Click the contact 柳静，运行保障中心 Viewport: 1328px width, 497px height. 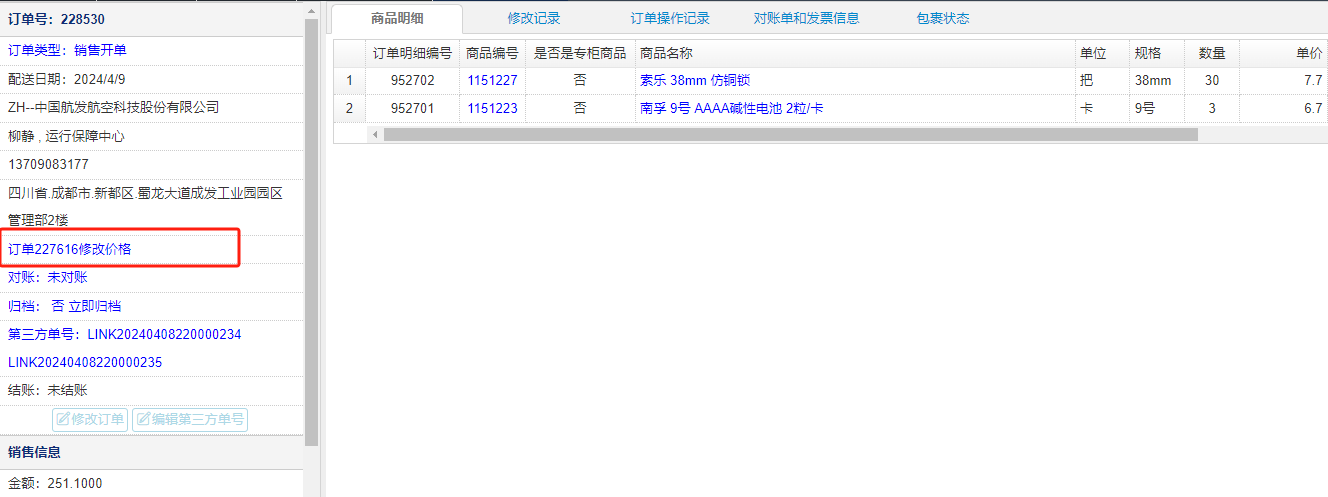[x=66, y=136]
